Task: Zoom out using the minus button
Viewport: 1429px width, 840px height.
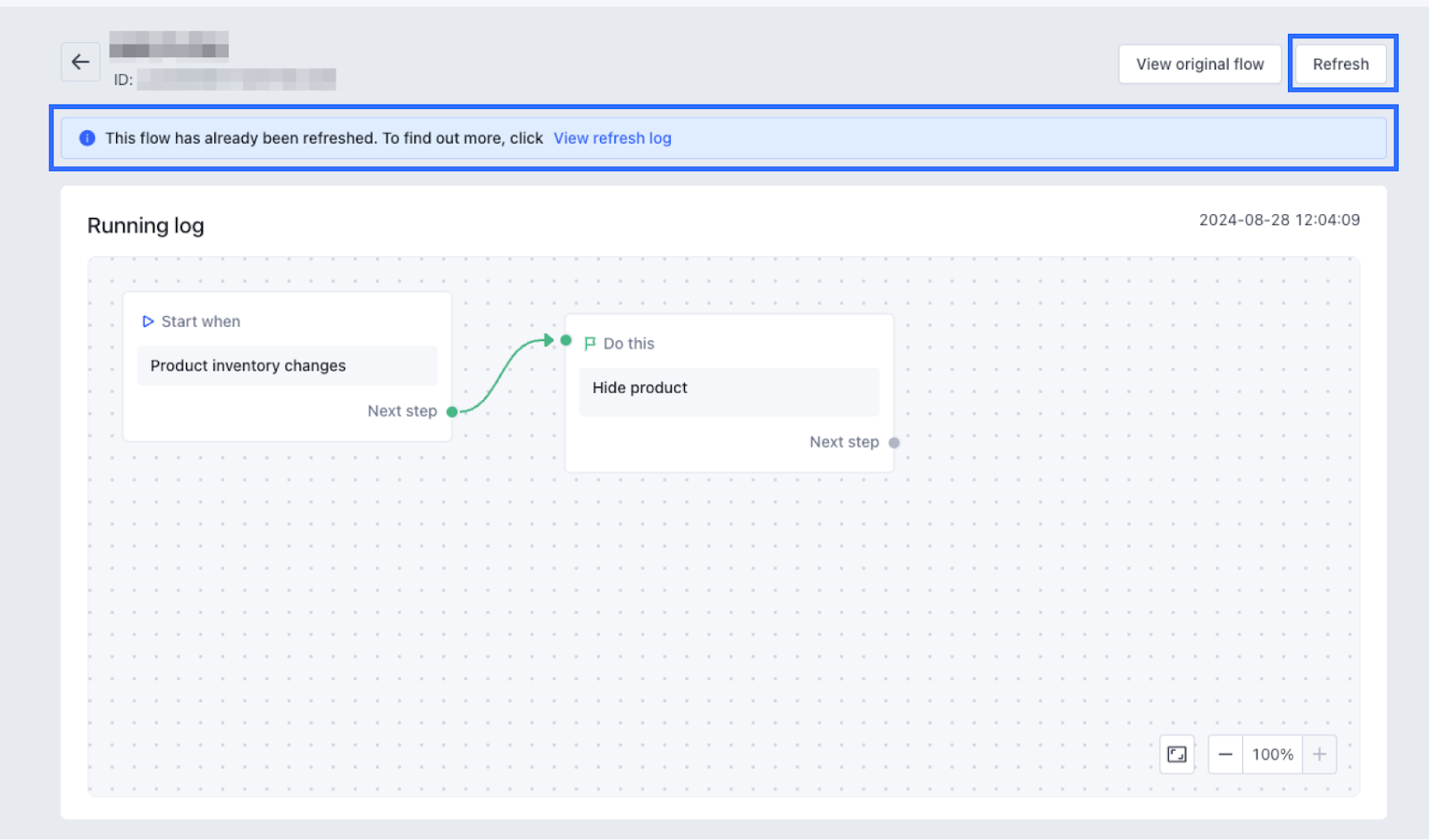Action: point(1225,754)
